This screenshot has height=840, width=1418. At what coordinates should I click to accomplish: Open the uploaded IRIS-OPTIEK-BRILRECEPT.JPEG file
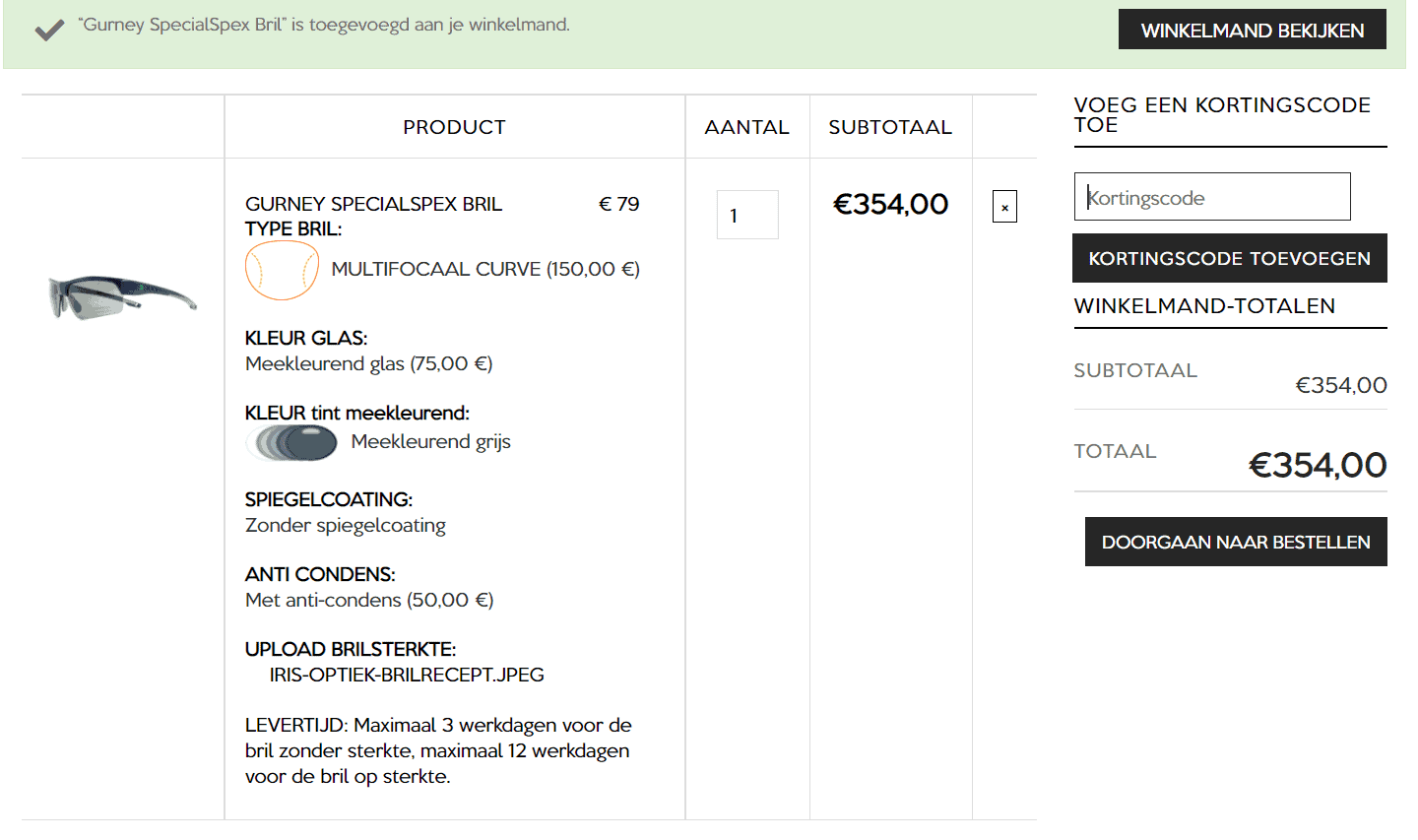click(x=407, y=675)
